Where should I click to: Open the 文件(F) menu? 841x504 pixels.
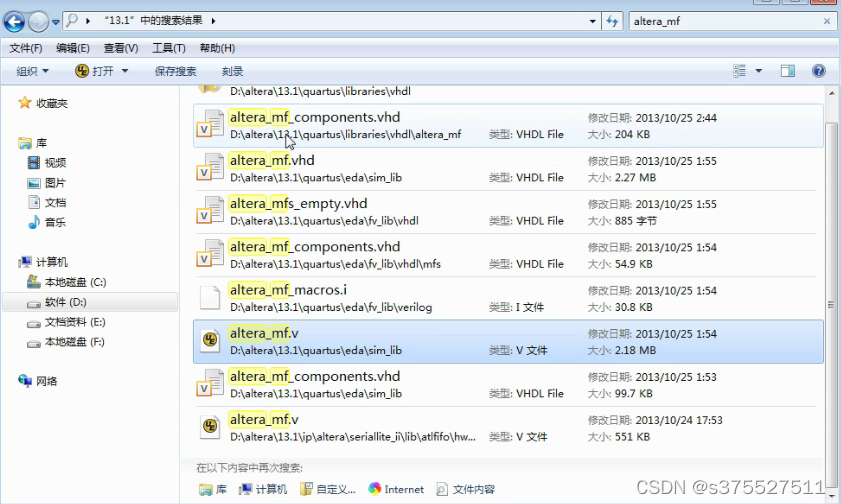[25, 48]
